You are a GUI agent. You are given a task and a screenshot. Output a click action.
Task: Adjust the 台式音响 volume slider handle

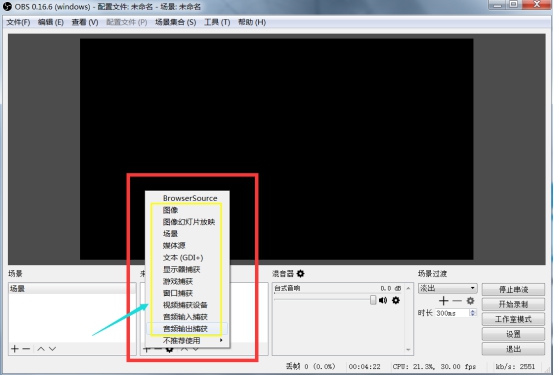[x=373, y=300]
